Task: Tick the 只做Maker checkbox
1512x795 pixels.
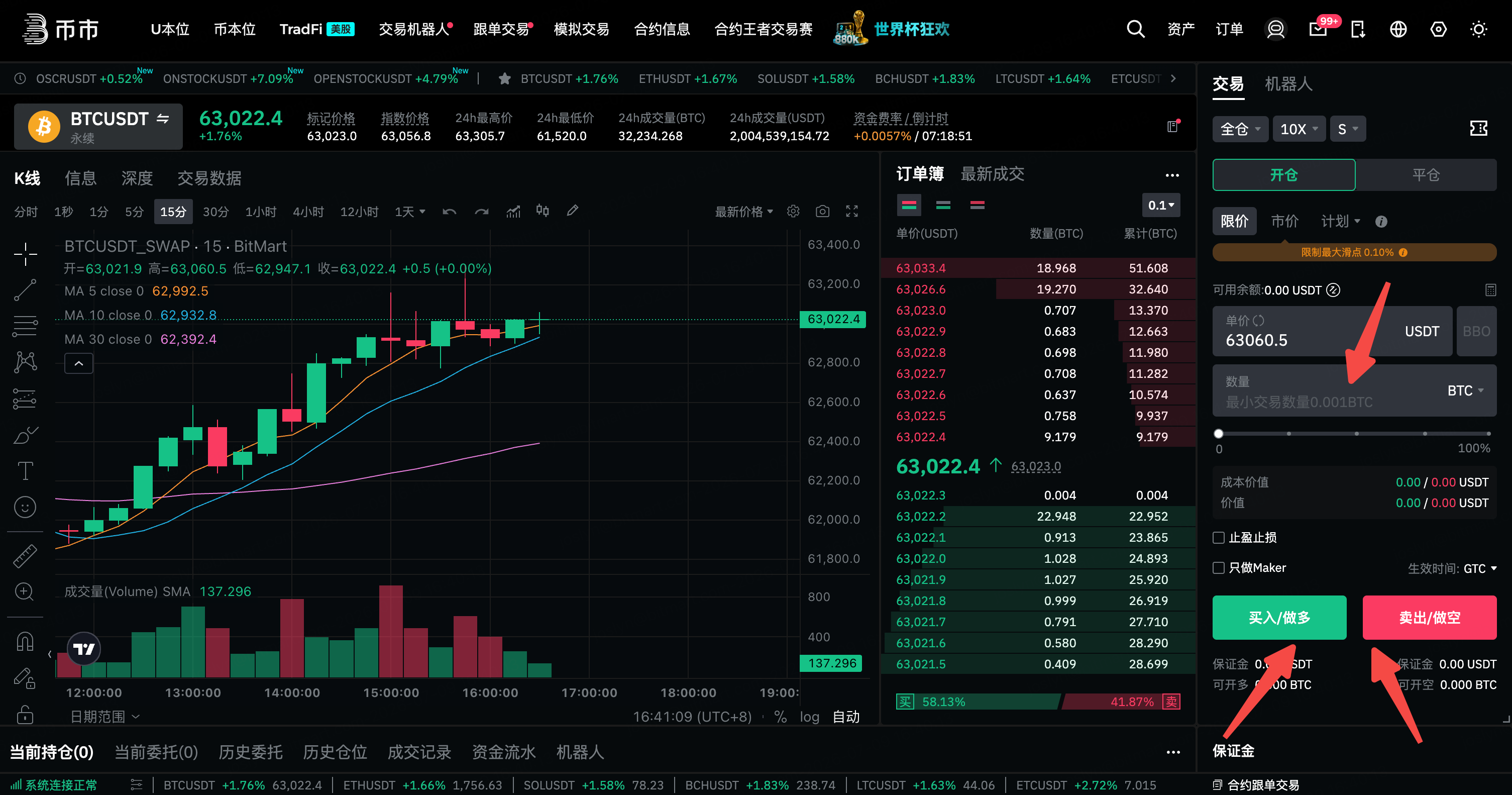Action: [x=1219, y=567]
